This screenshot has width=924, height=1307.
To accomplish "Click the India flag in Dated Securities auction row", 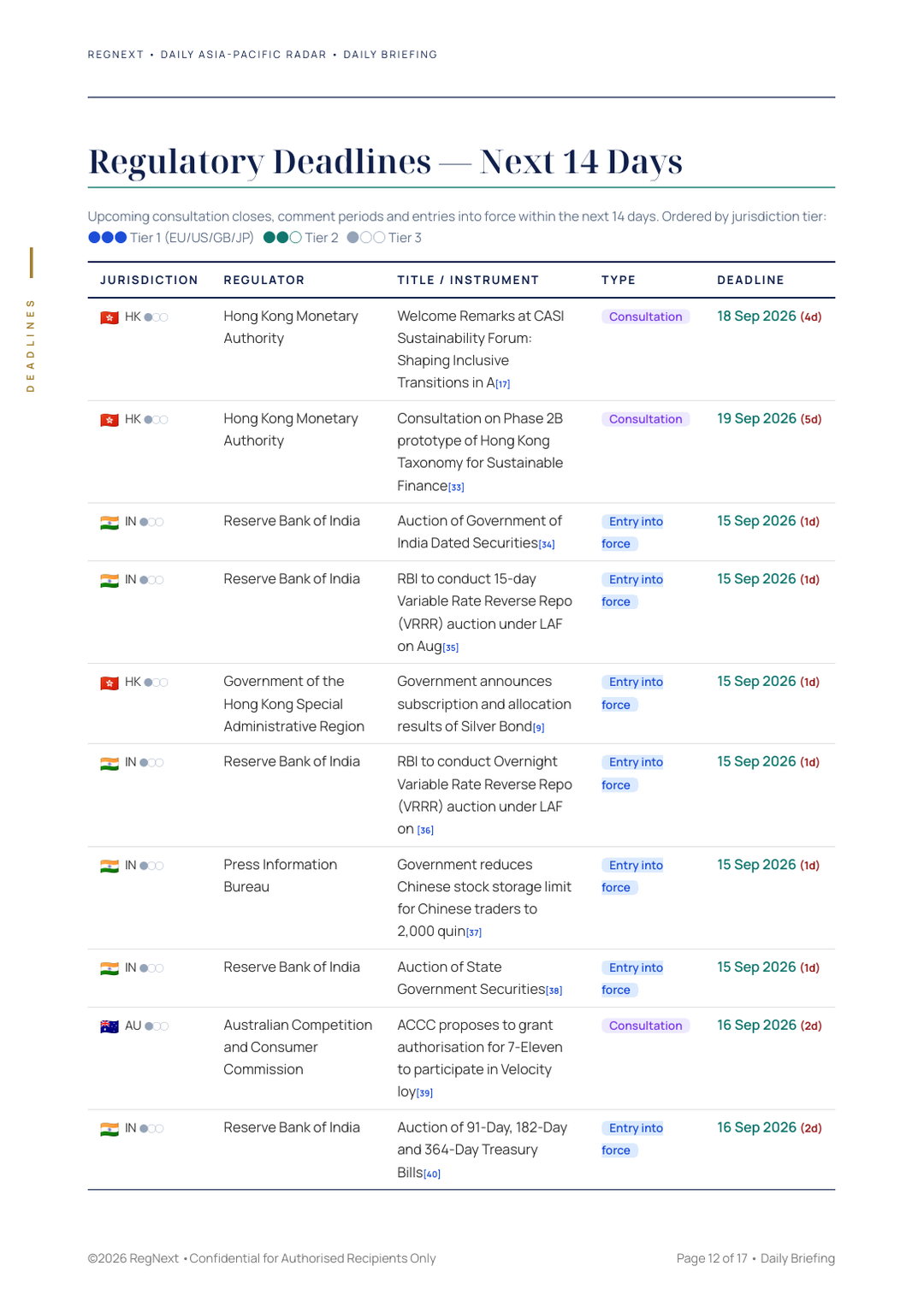I will click(110, 523).
